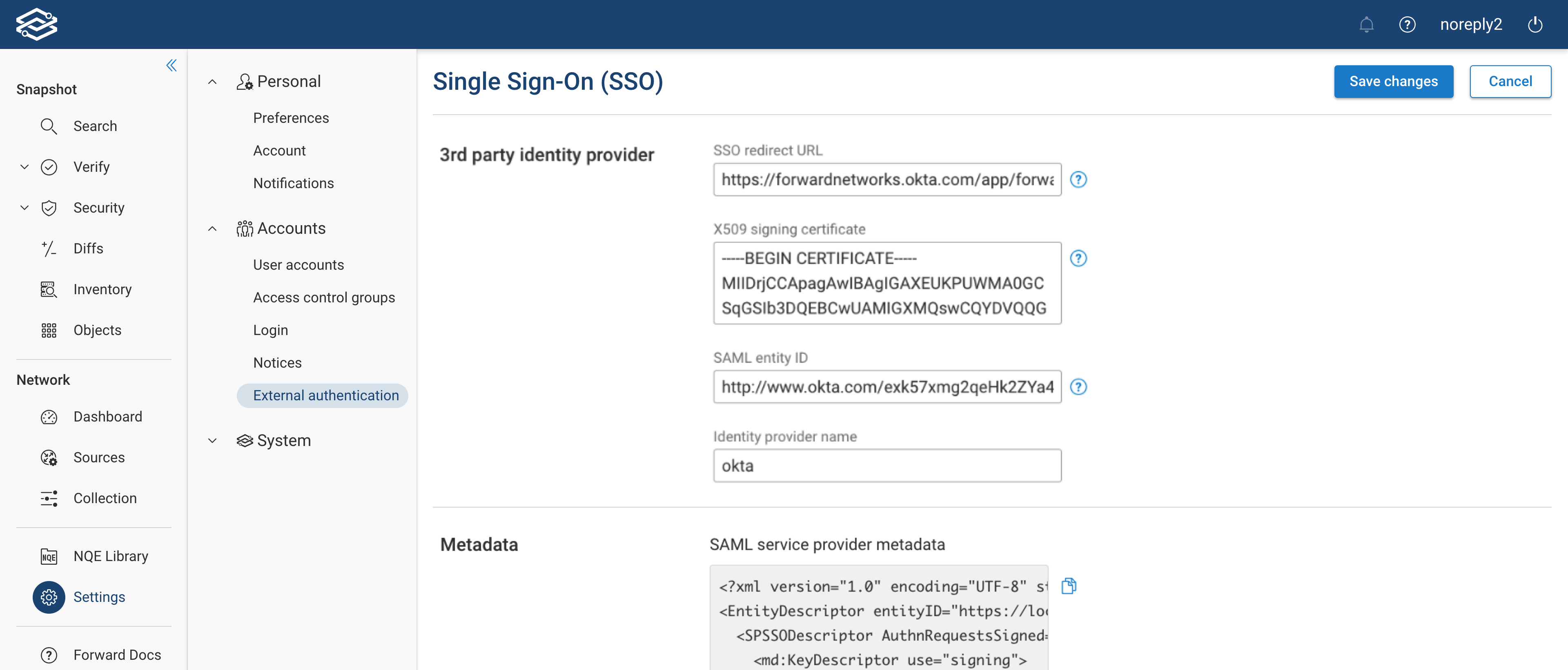Expand the System settings section
Screen dimensions: 1568x670
[212, 440]
